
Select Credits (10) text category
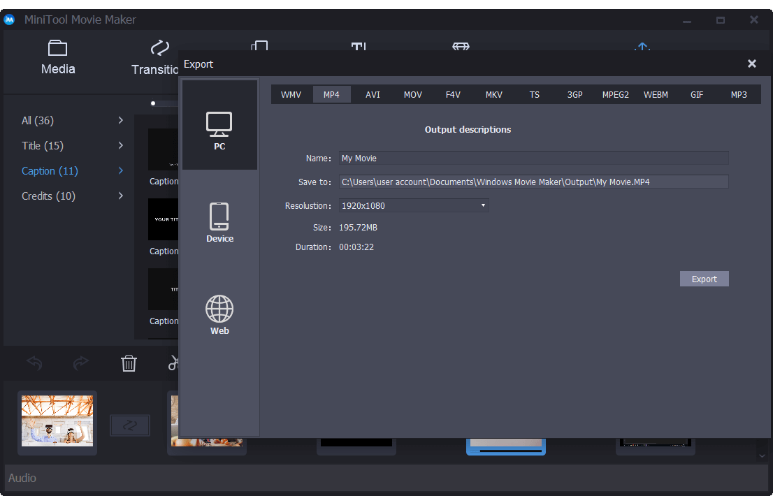[x=48, y=196]
